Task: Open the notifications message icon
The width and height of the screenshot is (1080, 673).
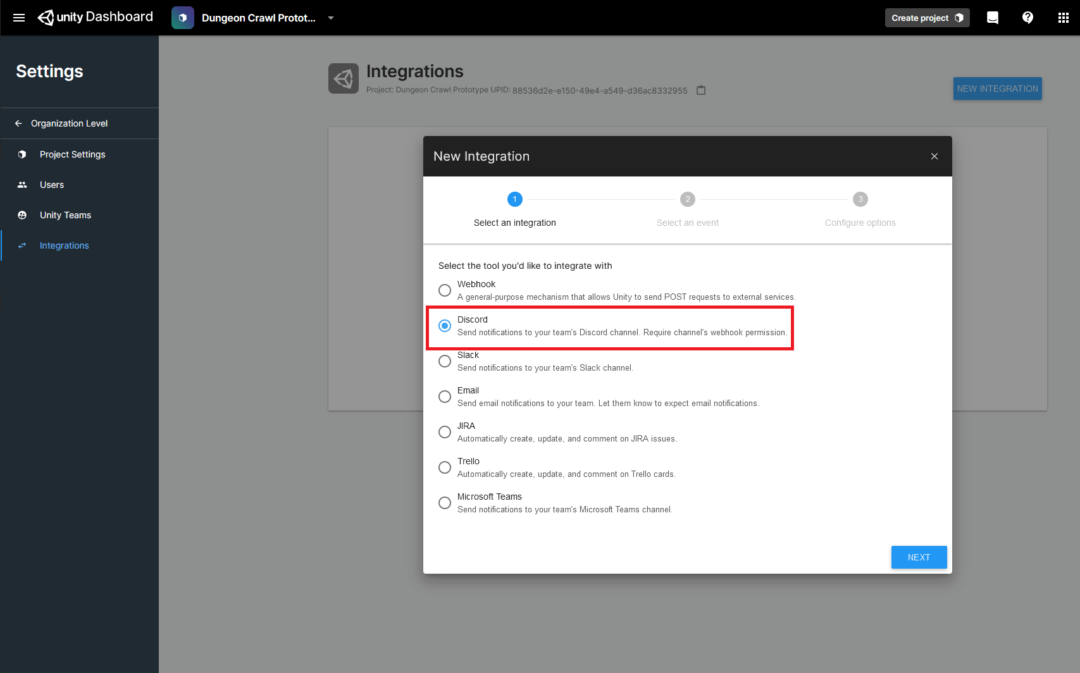Action: coord(992,17)
